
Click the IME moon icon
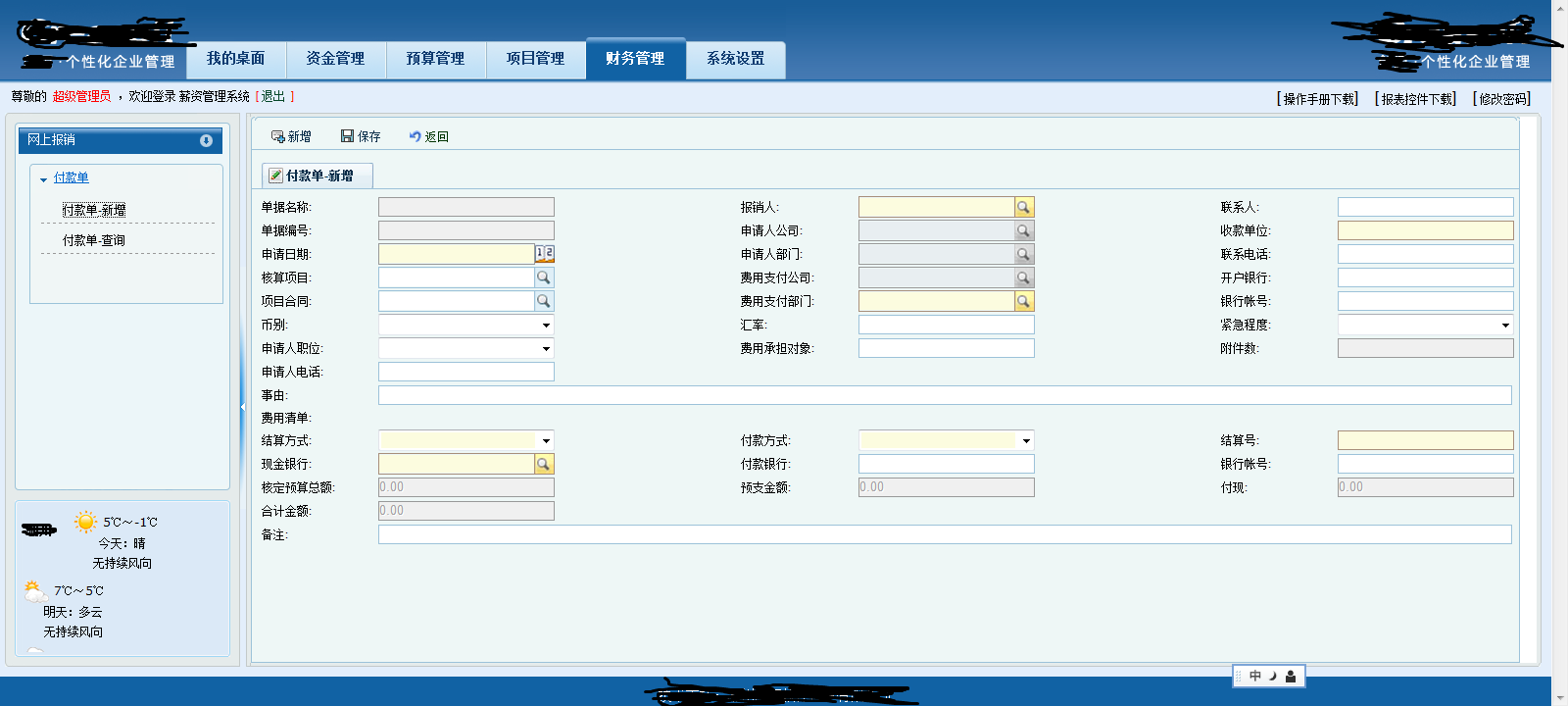[1273, 677]
